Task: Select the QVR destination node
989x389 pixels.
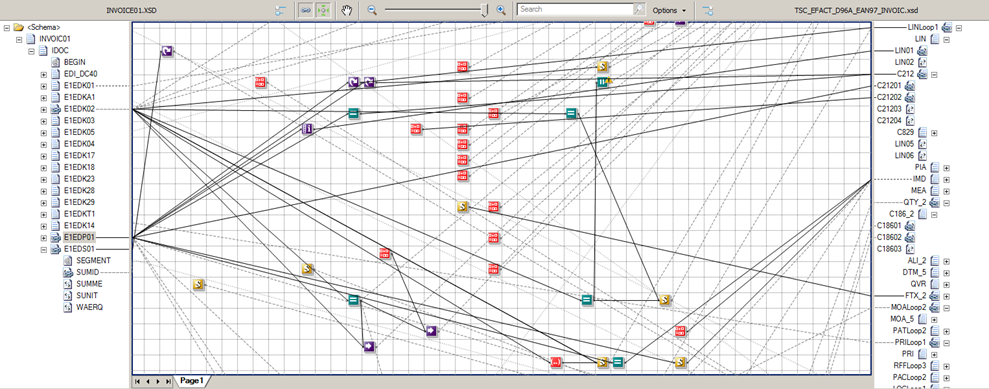Action: click(x=919, y=284)
